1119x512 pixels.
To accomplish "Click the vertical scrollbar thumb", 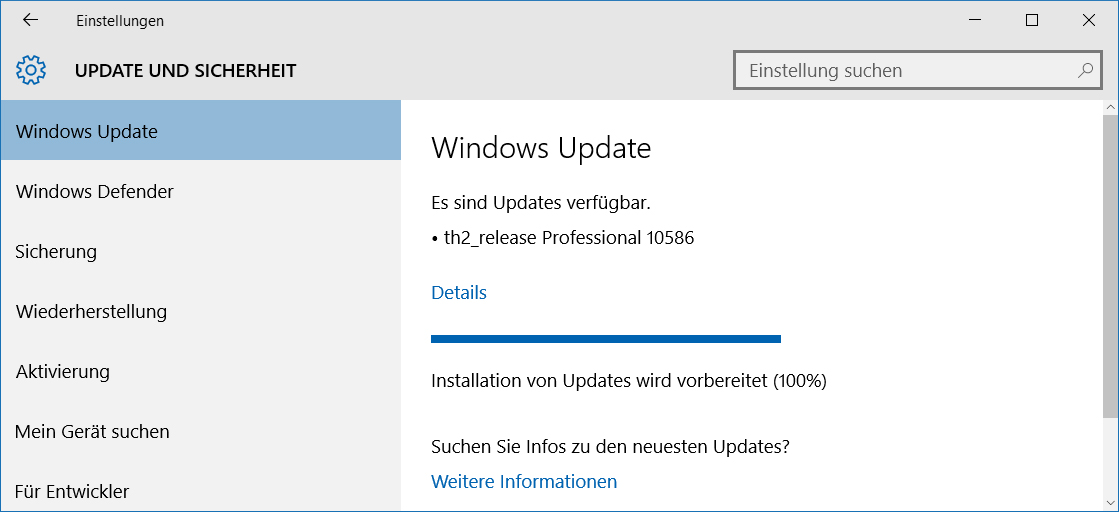I will click(1110, 266).
